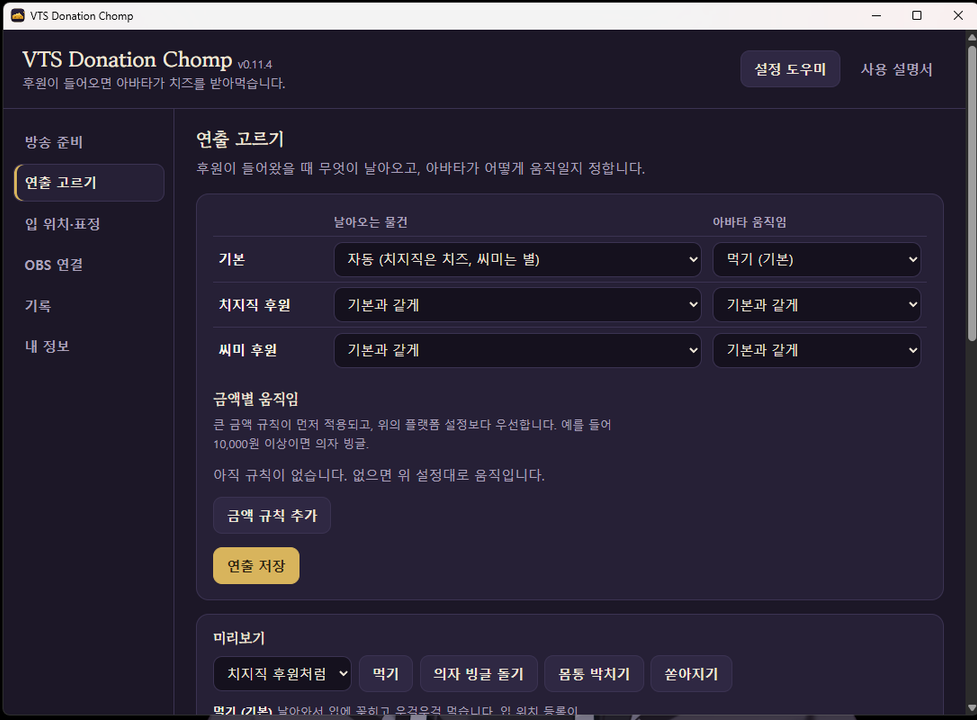
Task: Click the scrollbar down arrow
Action: (971, 708)
